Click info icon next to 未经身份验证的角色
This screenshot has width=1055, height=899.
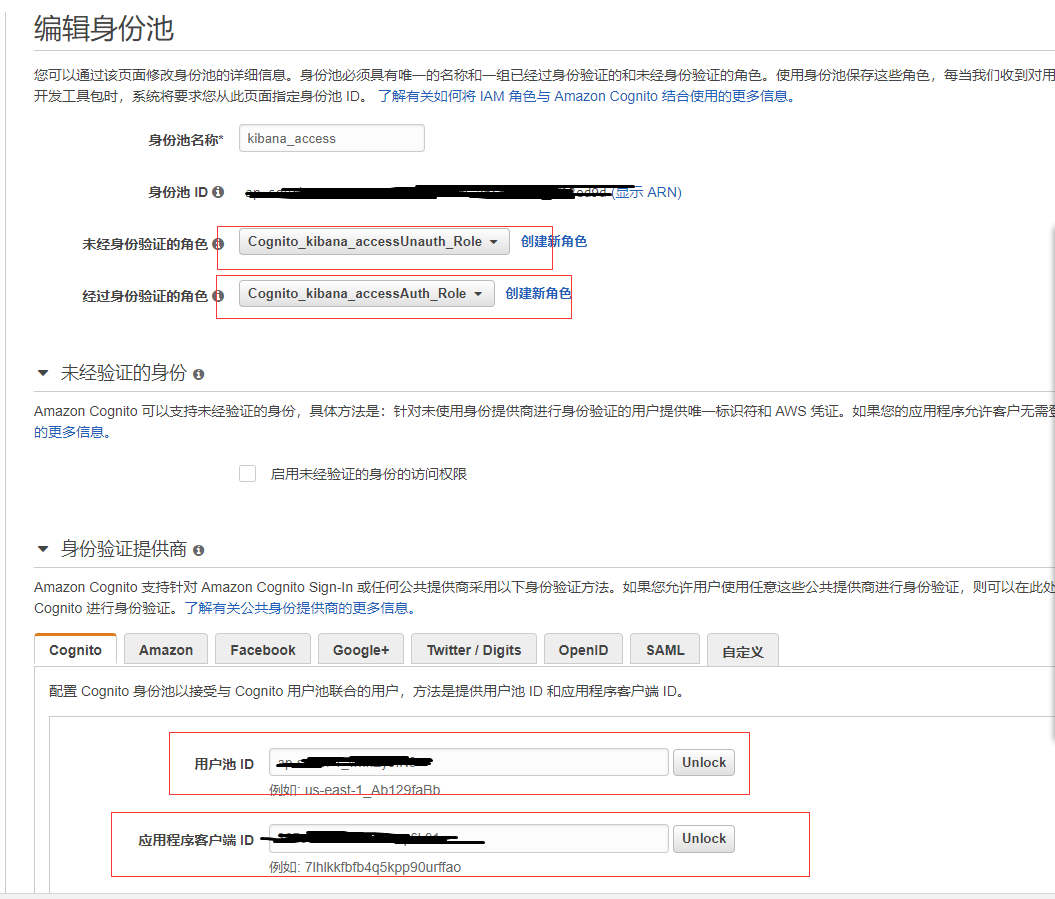[x=218, y=244]
